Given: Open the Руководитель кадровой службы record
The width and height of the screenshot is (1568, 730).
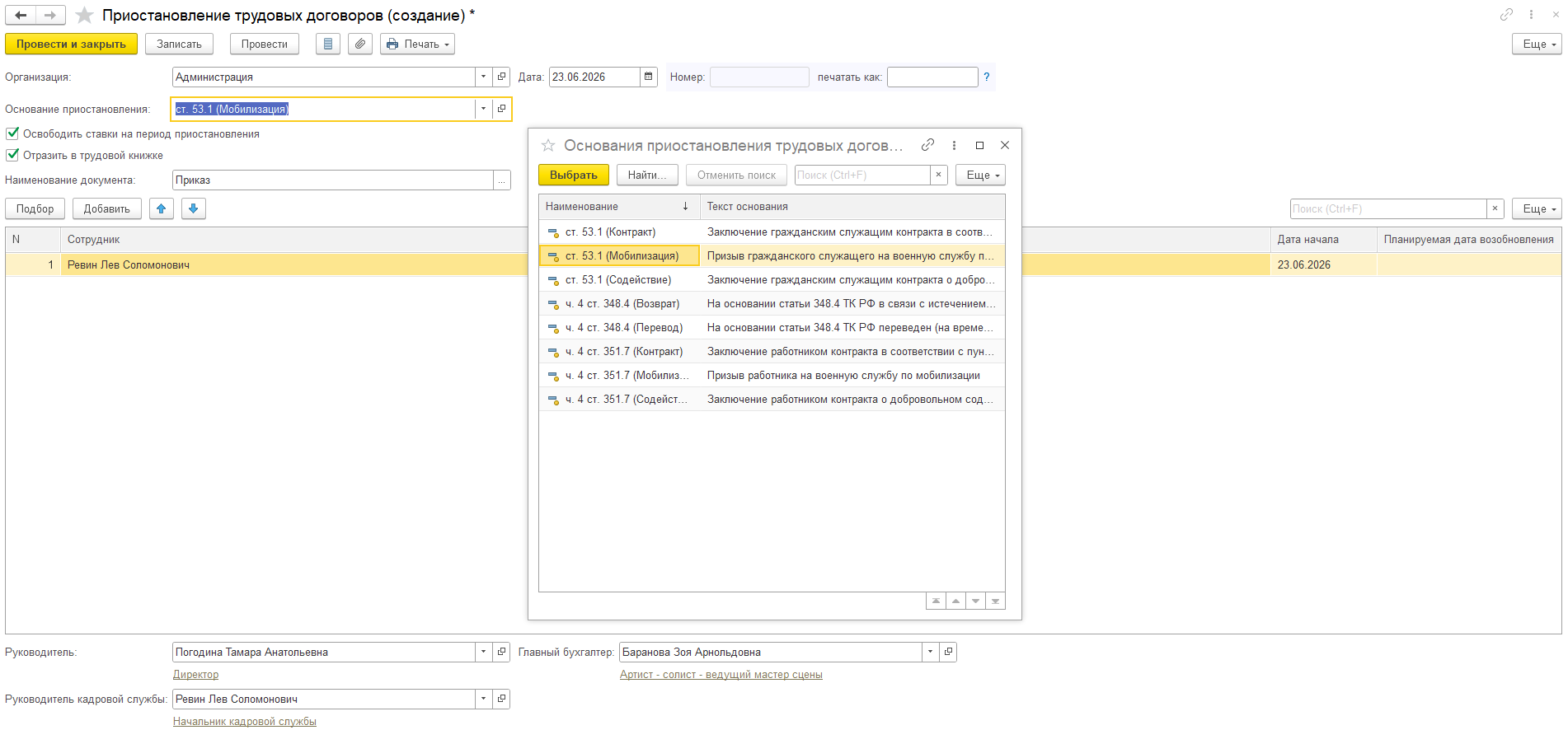Looking at the screenshot, I should 501,699.
